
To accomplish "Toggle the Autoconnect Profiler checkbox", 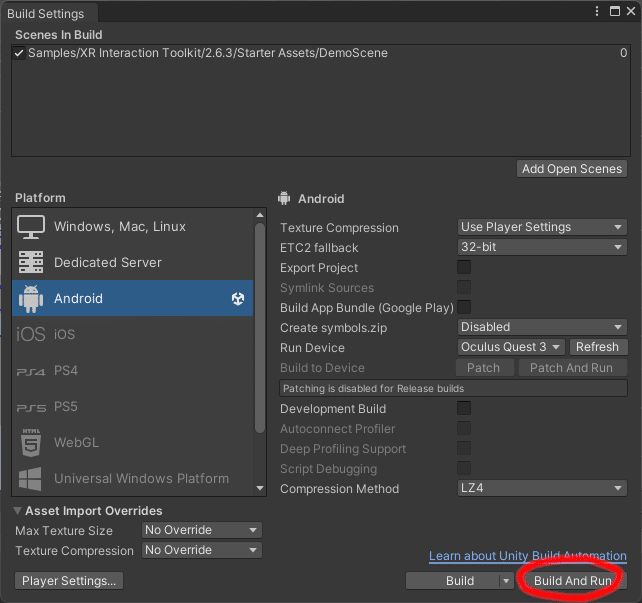I will pos(464,428).
